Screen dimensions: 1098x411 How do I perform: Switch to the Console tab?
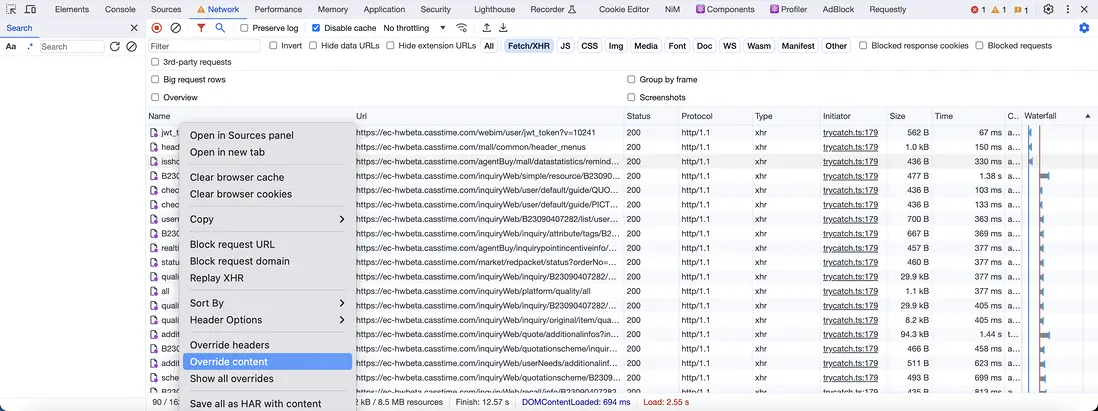[x=120, y=9]
